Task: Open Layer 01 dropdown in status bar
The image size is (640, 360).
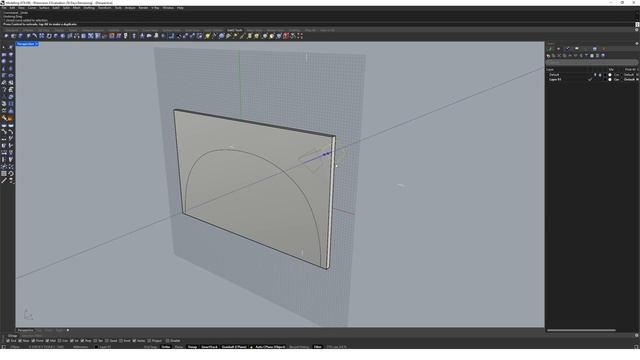Action: [x=105, y=347]
